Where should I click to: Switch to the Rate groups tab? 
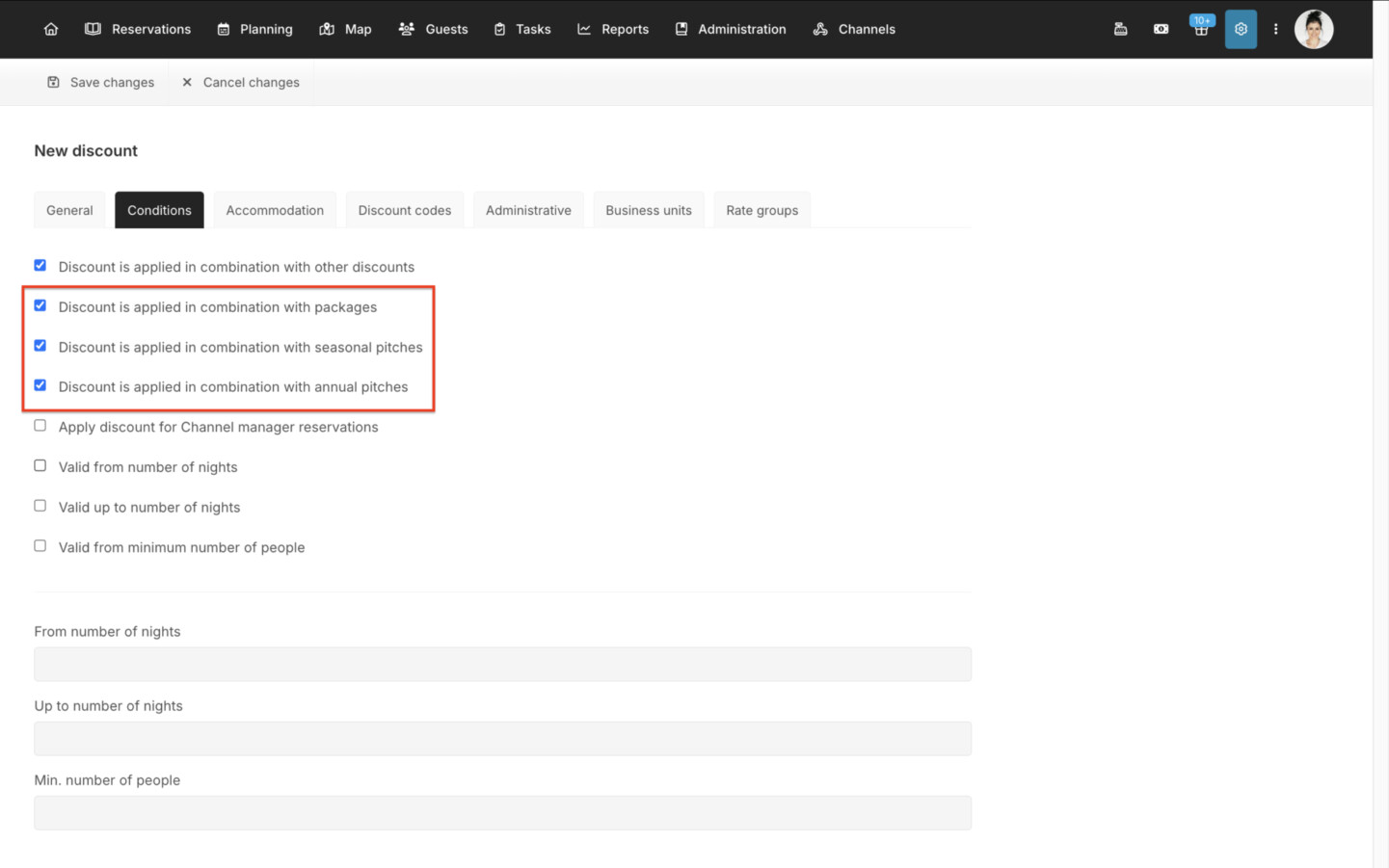[x=762, y=210]
